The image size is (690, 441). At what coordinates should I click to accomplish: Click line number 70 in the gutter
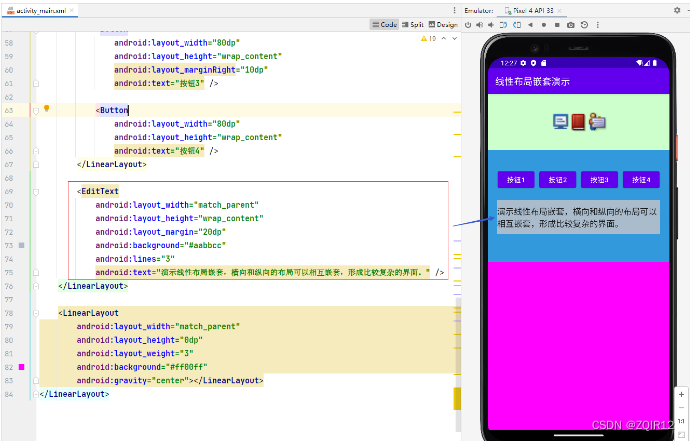[9, 205]
